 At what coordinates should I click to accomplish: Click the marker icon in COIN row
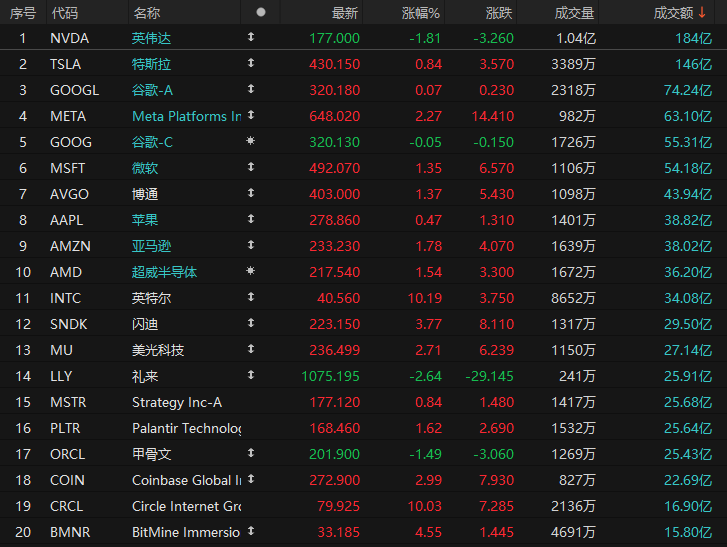(250, 479)
